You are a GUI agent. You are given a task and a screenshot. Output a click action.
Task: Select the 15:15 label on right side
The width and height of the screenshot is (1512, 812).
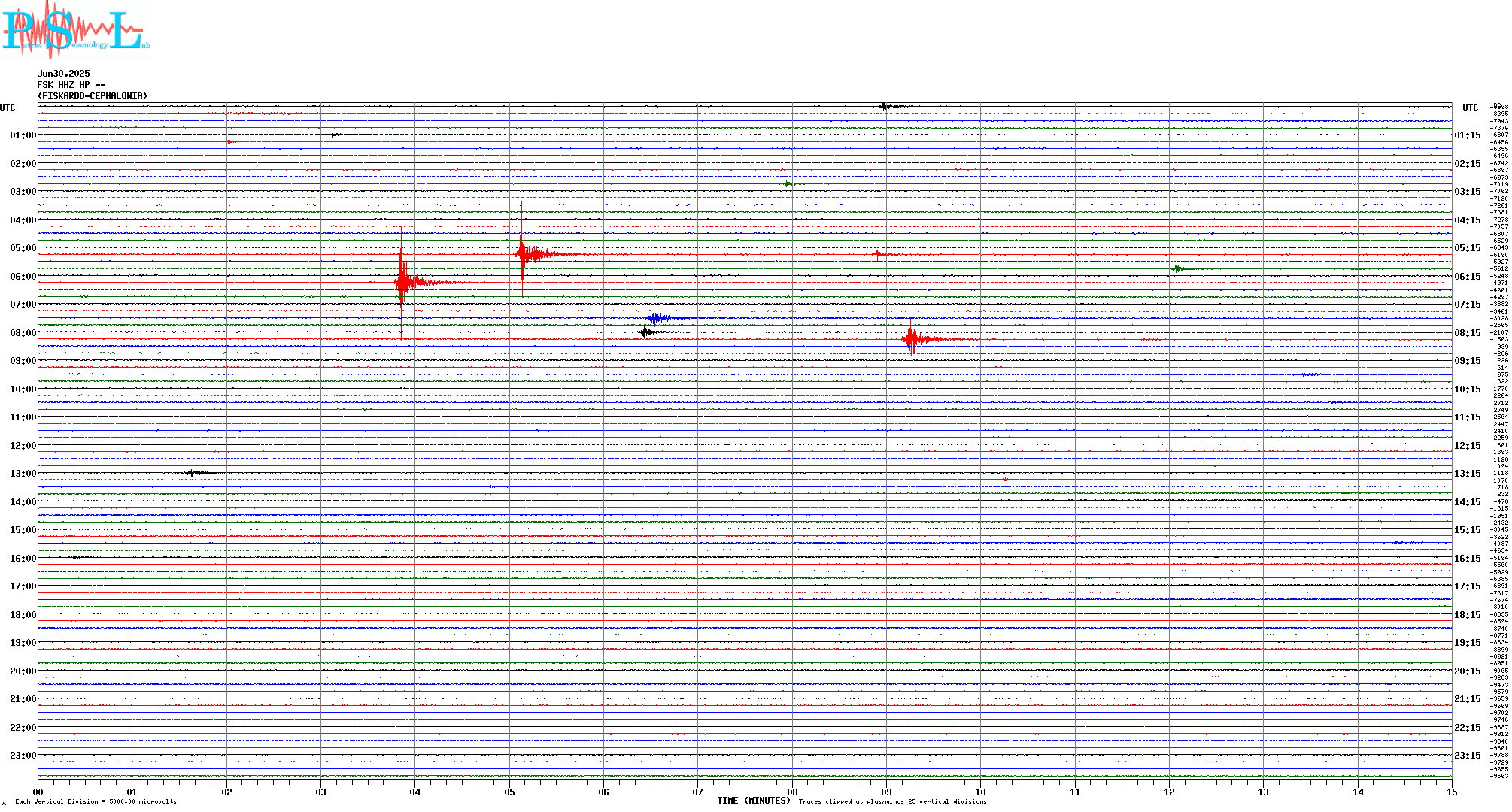point(1468,530)
